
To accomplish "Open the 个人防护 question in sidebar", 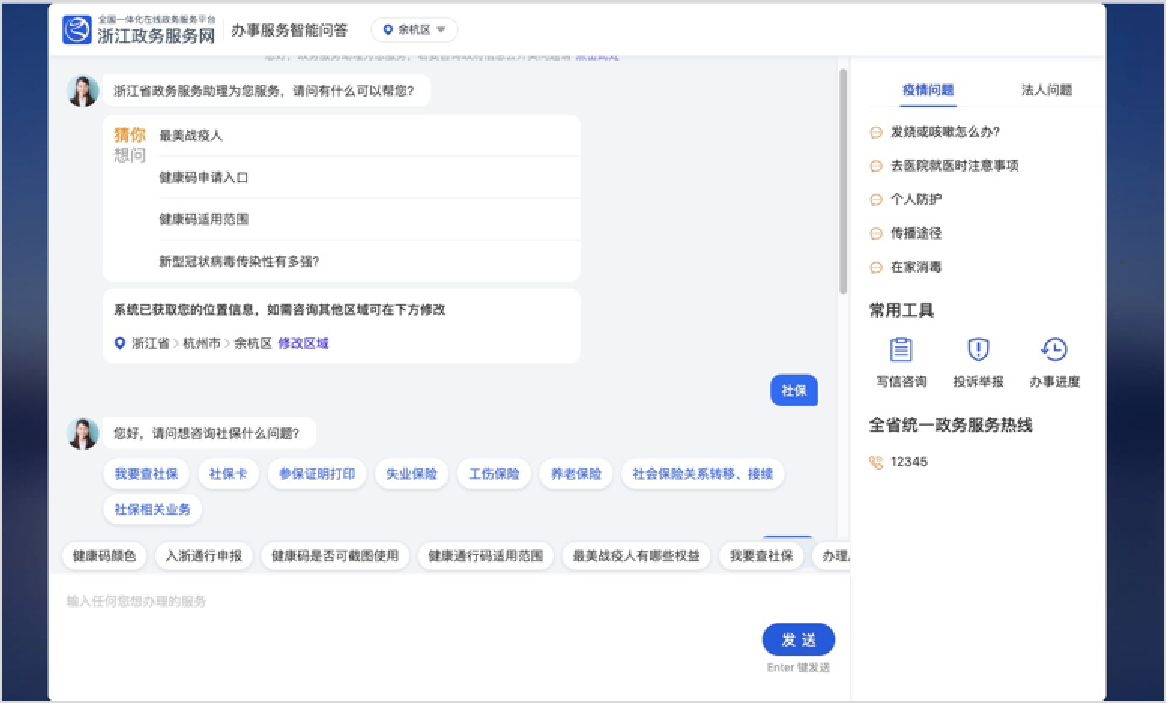I will tap(916, 199).
